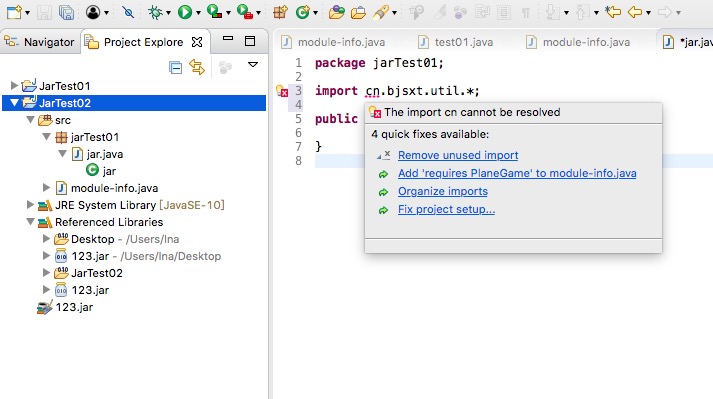The height and width of the screenshot is (399, 713).
Task: Click the black user profile toolbar icon
Action: tap(93, 12)
